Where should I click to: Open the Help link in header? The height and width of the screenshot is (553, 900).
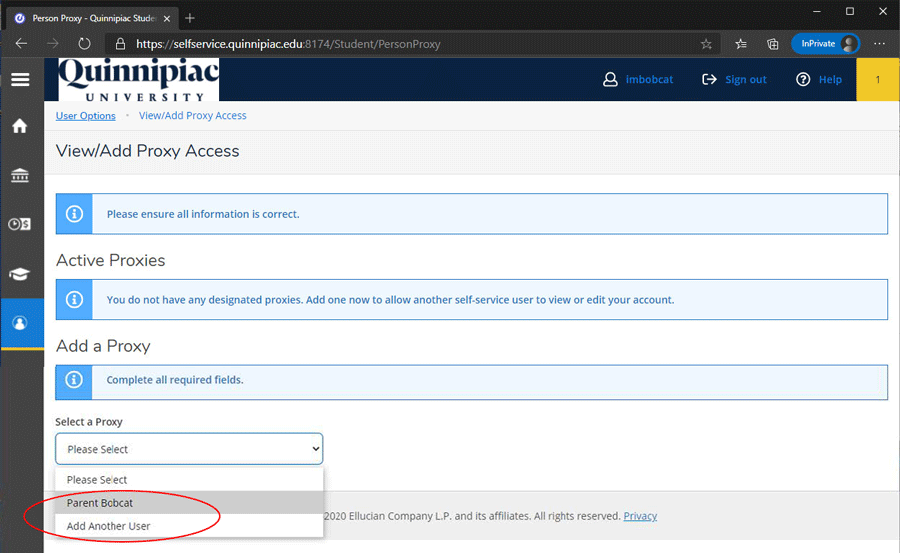819,80
